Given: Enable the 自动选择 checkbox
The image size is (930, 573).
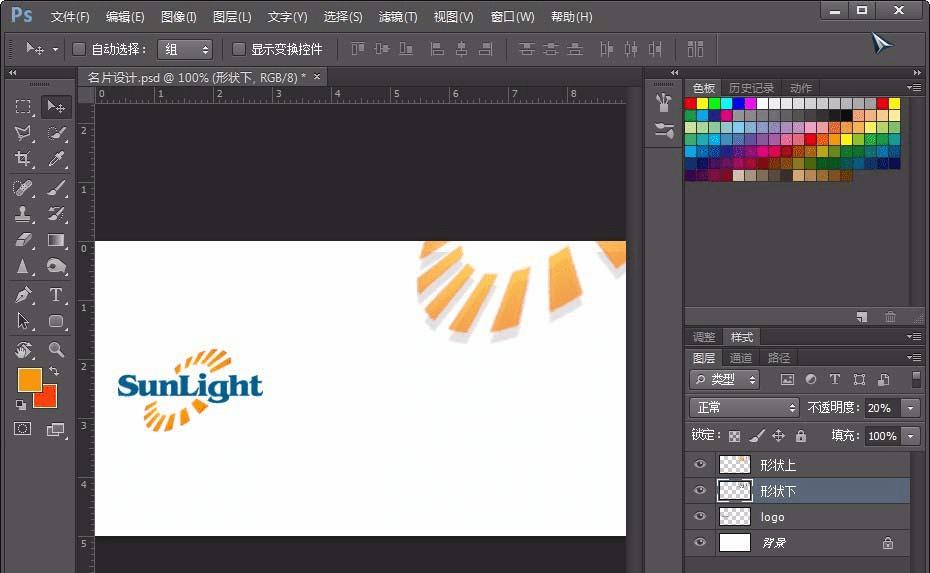Looking at the screenshot, I should coord(79,49).
